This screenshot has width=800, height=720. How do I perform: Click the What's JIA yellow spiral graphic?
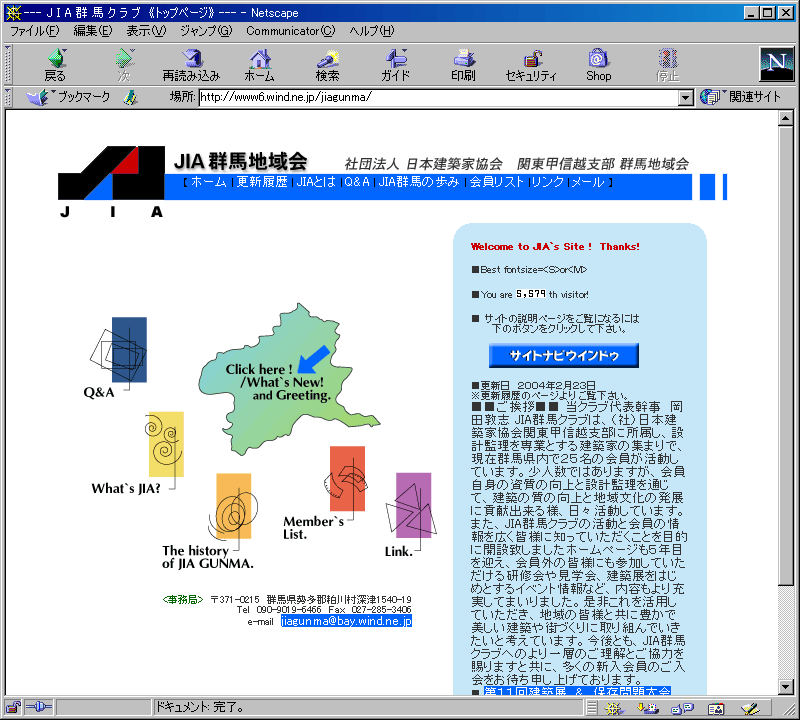165,444
